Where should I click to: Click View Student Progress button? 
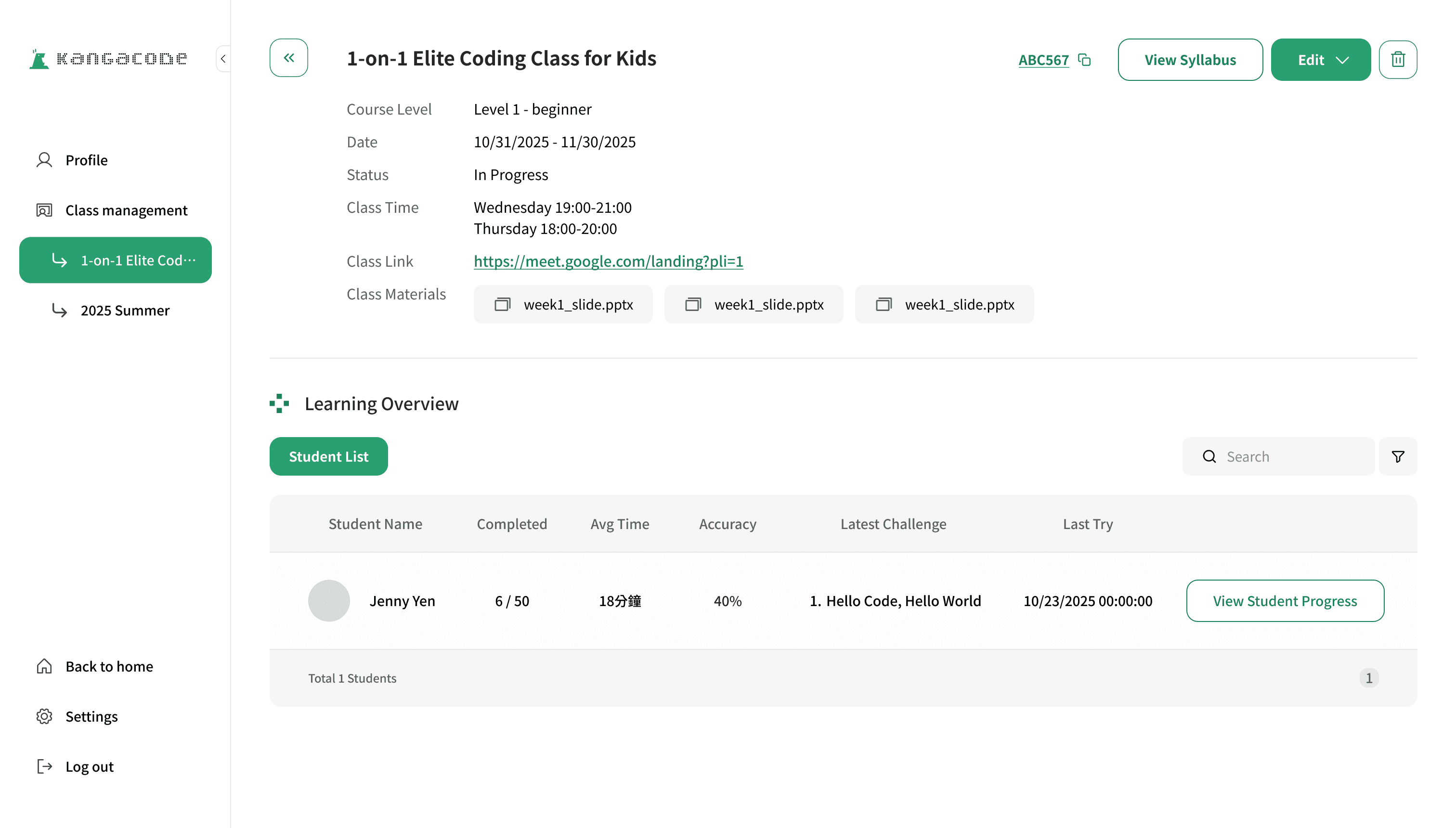click(1284, 600)
